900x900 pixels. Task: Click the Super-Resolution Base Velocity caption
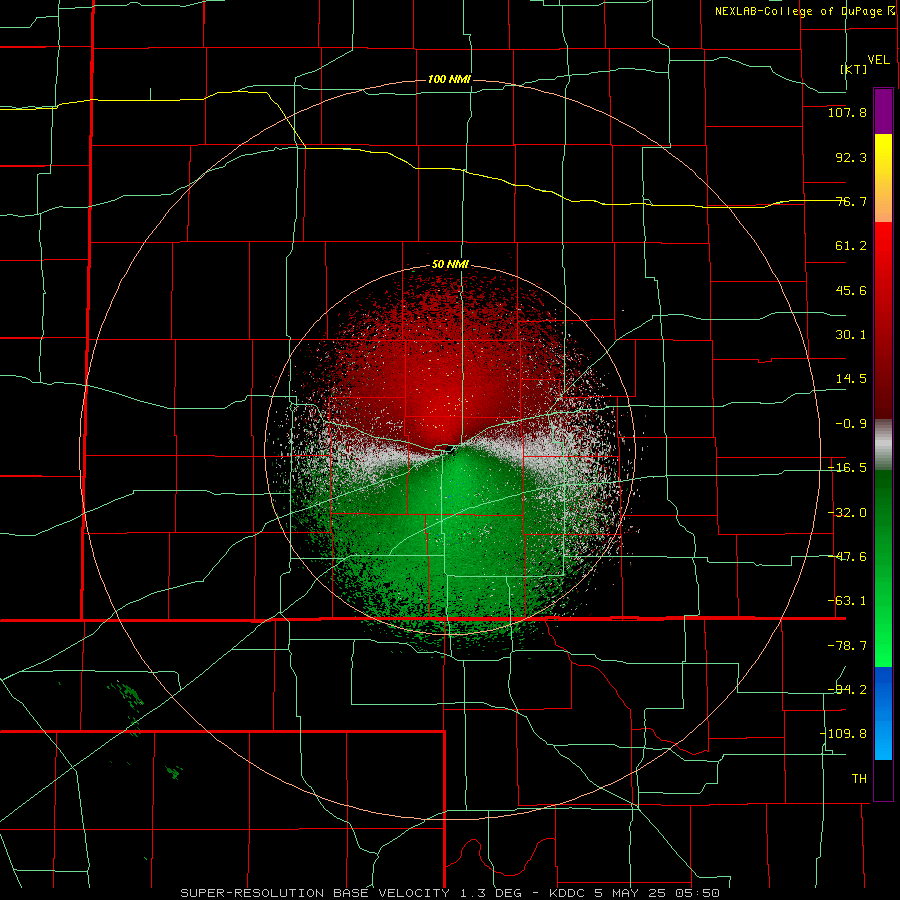[x=449, y=893]
